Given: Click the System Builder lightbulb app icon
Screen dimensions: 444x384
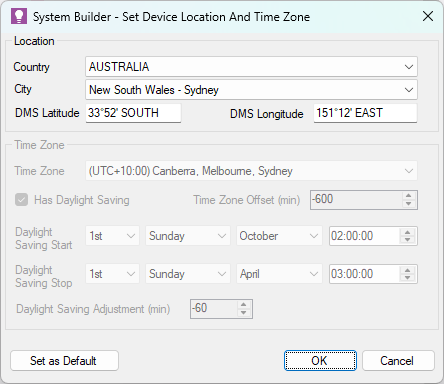Looking at the screenshot, I should (19, 16).
